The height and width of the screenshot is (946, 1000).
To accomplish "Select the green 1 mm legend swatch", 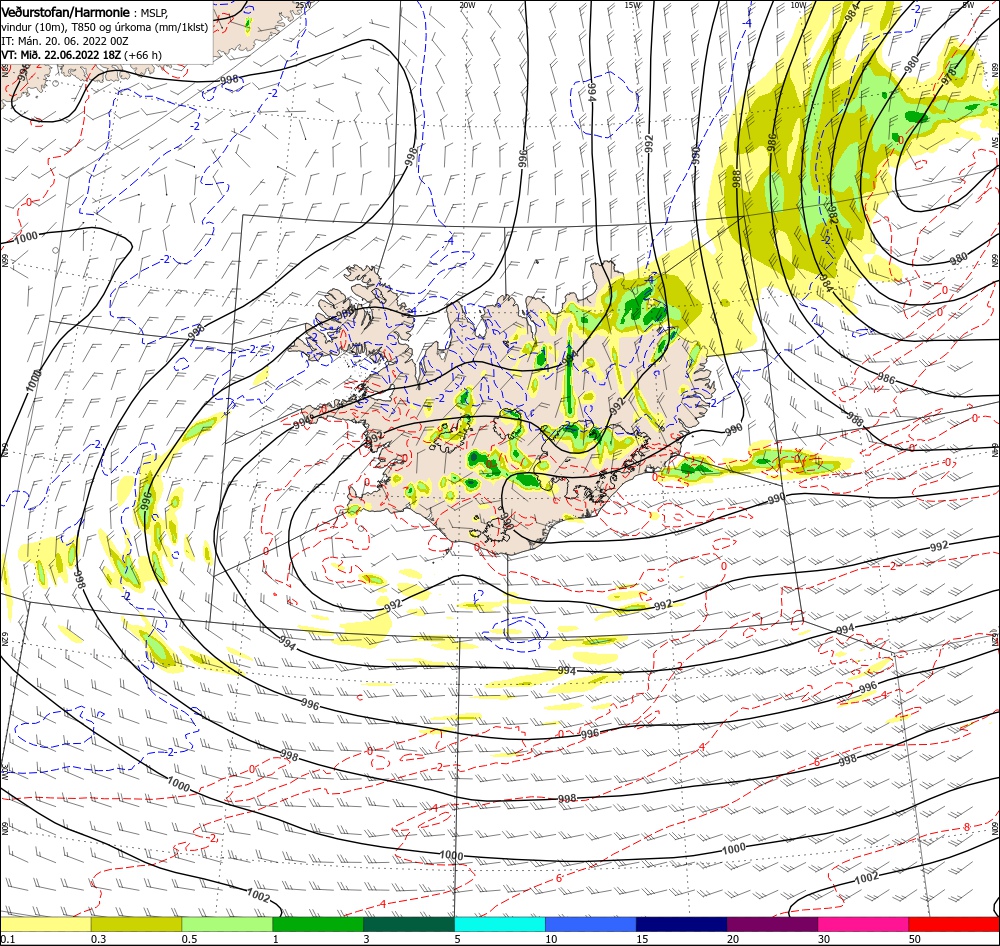I will click(x=318, y=924).
